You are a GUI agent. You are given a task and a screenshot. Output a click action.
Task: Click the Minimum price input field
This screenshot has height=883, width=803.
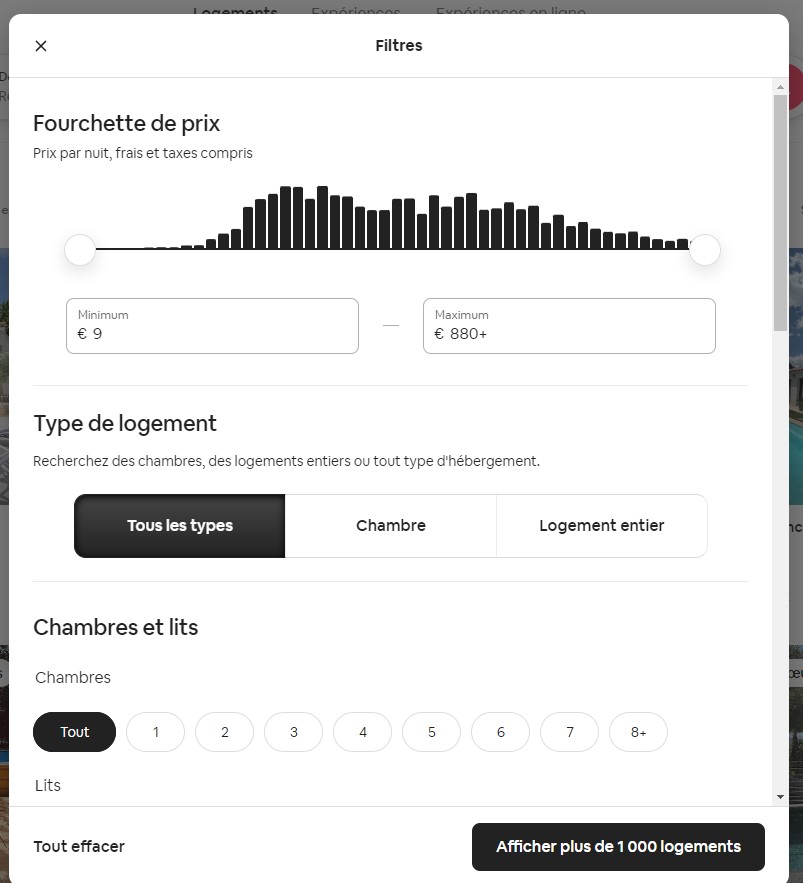tap(212, 326)
